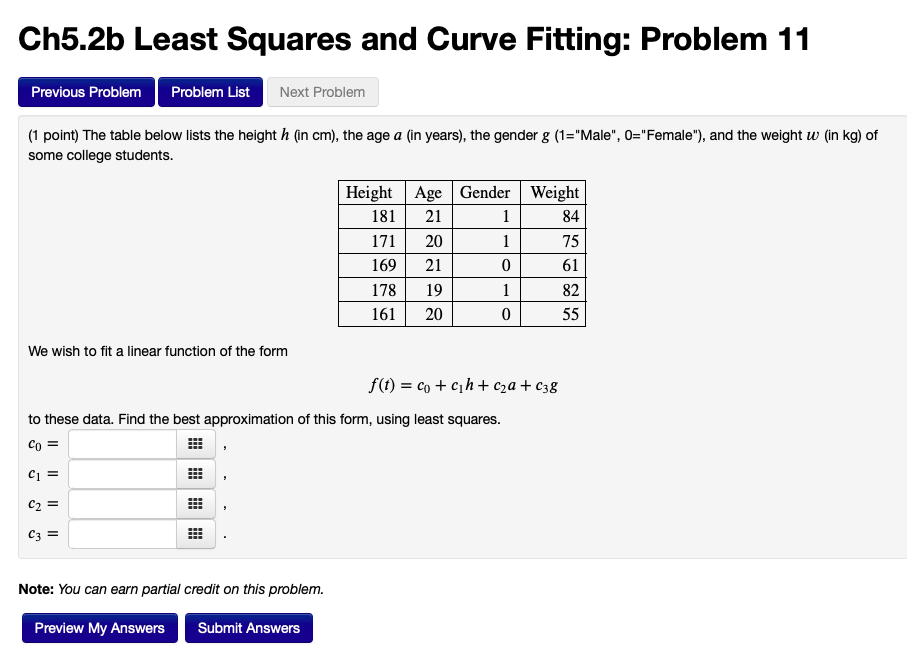
Task: Click Preview My Answers
Action: [x=99, y=627]
